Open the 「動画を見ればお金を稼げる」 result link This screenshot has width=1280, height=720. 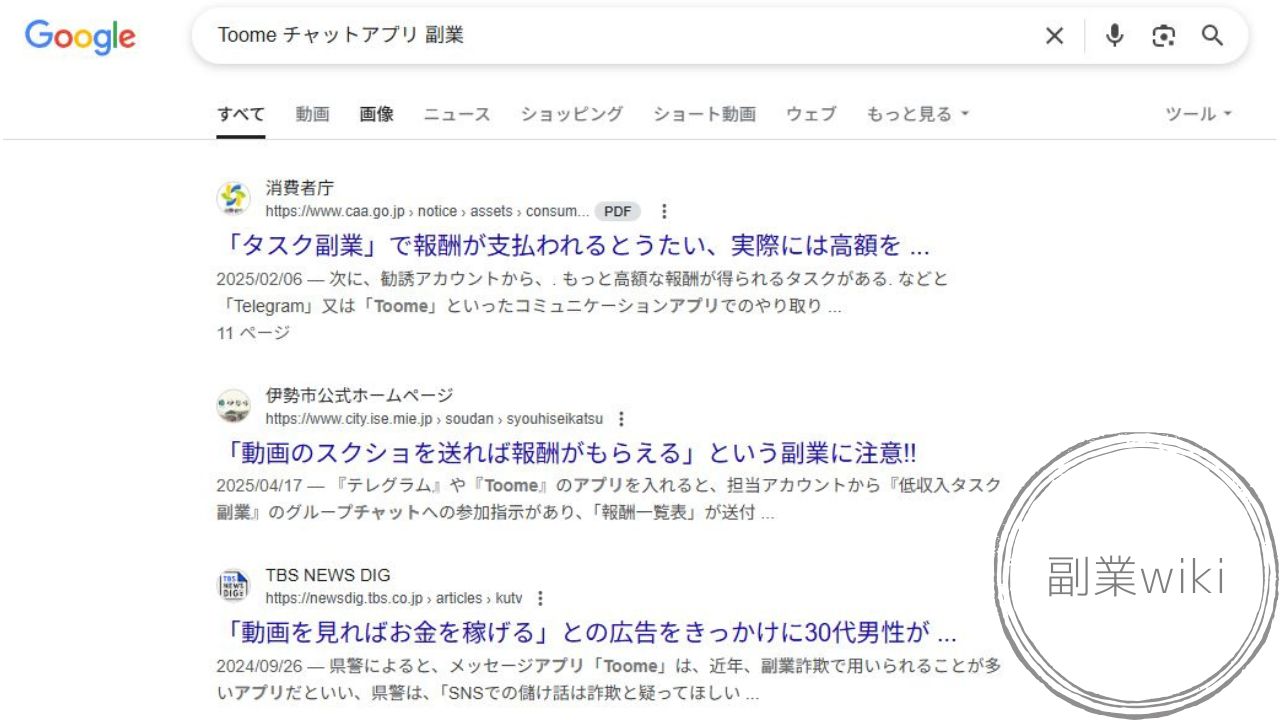coord(587,632)
